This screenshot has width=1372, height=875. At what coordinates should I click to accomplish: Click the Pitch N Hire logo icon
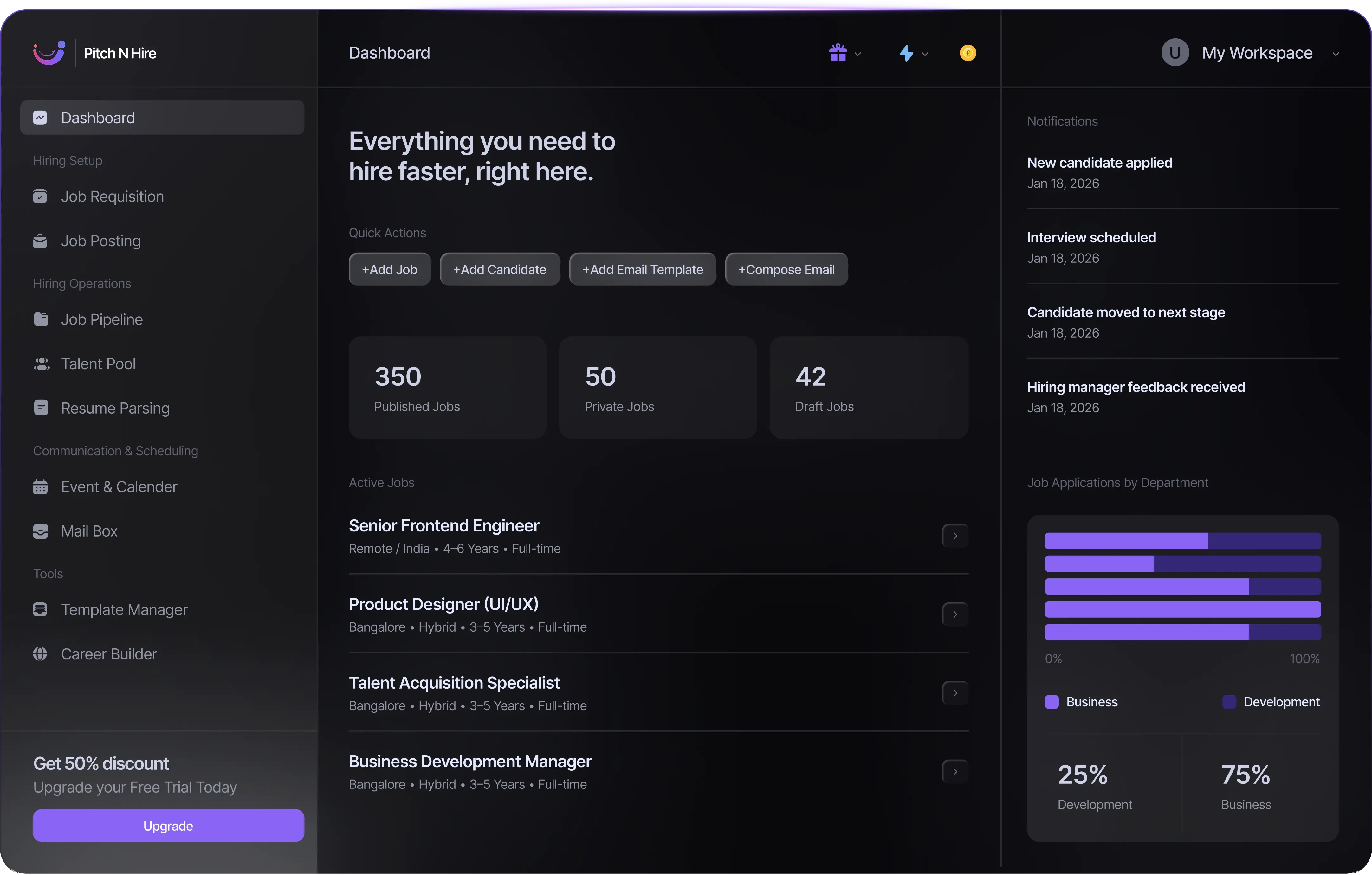pos(49,53)
